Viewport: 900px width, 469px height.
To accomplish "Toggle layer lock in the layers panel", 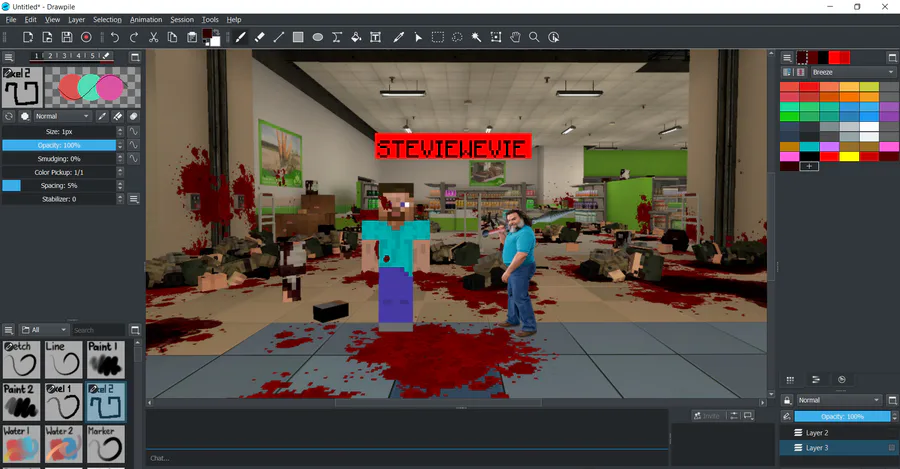I will pos(787,400).
